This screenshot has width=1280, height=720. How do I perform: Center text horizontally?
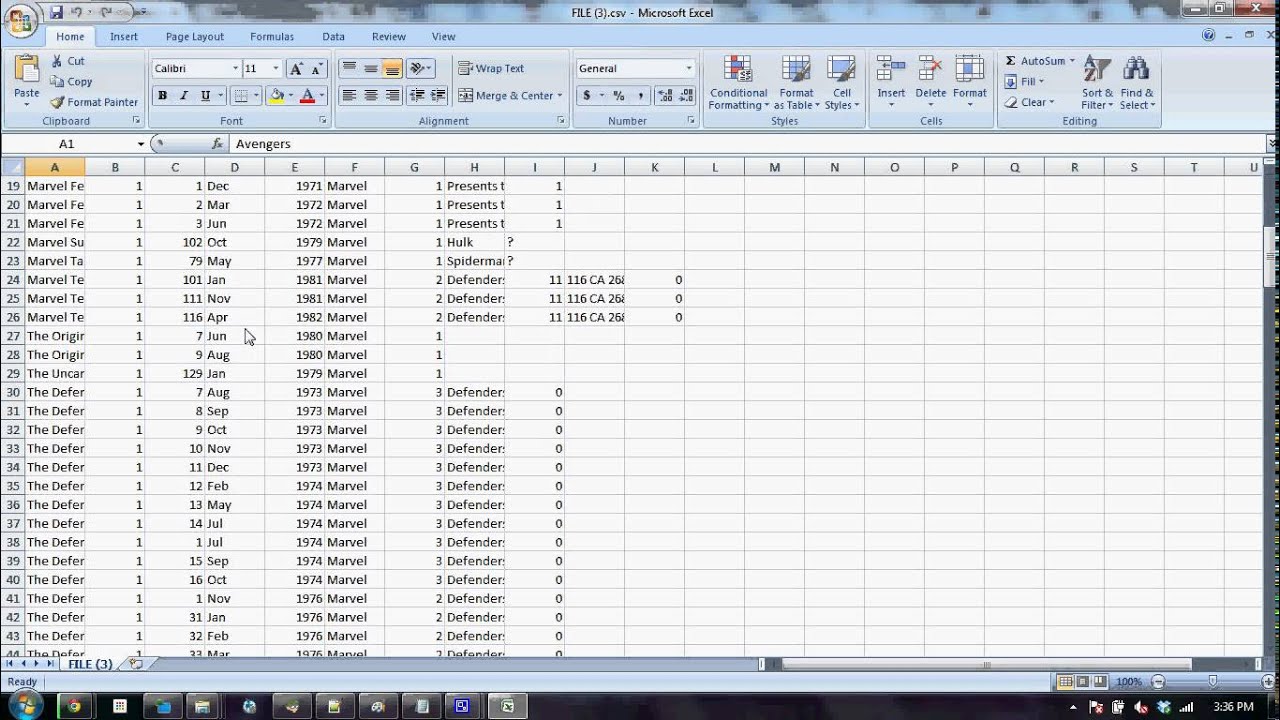point(371,96)
